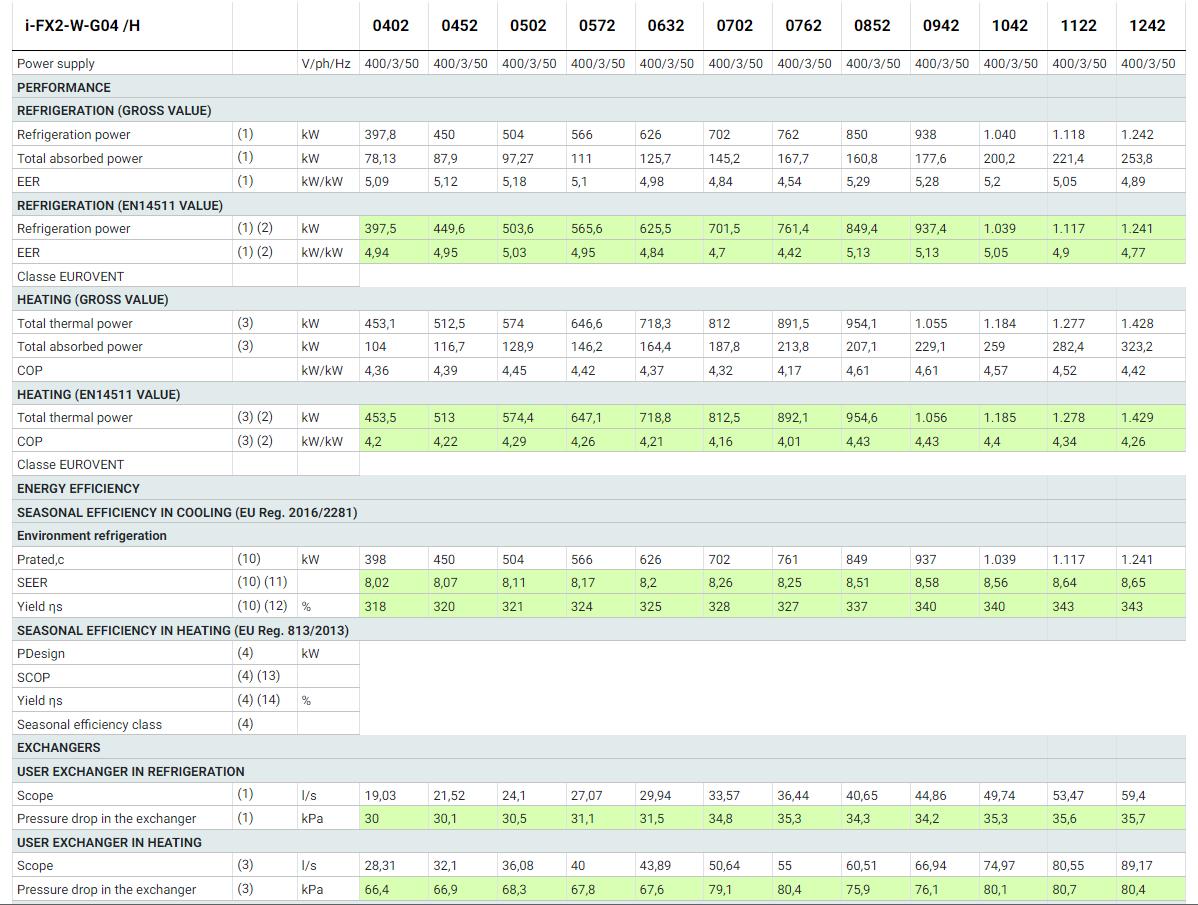Click refrigeration pressure drop value 30,1
The image size is (1198, 905).
(445, 819)
